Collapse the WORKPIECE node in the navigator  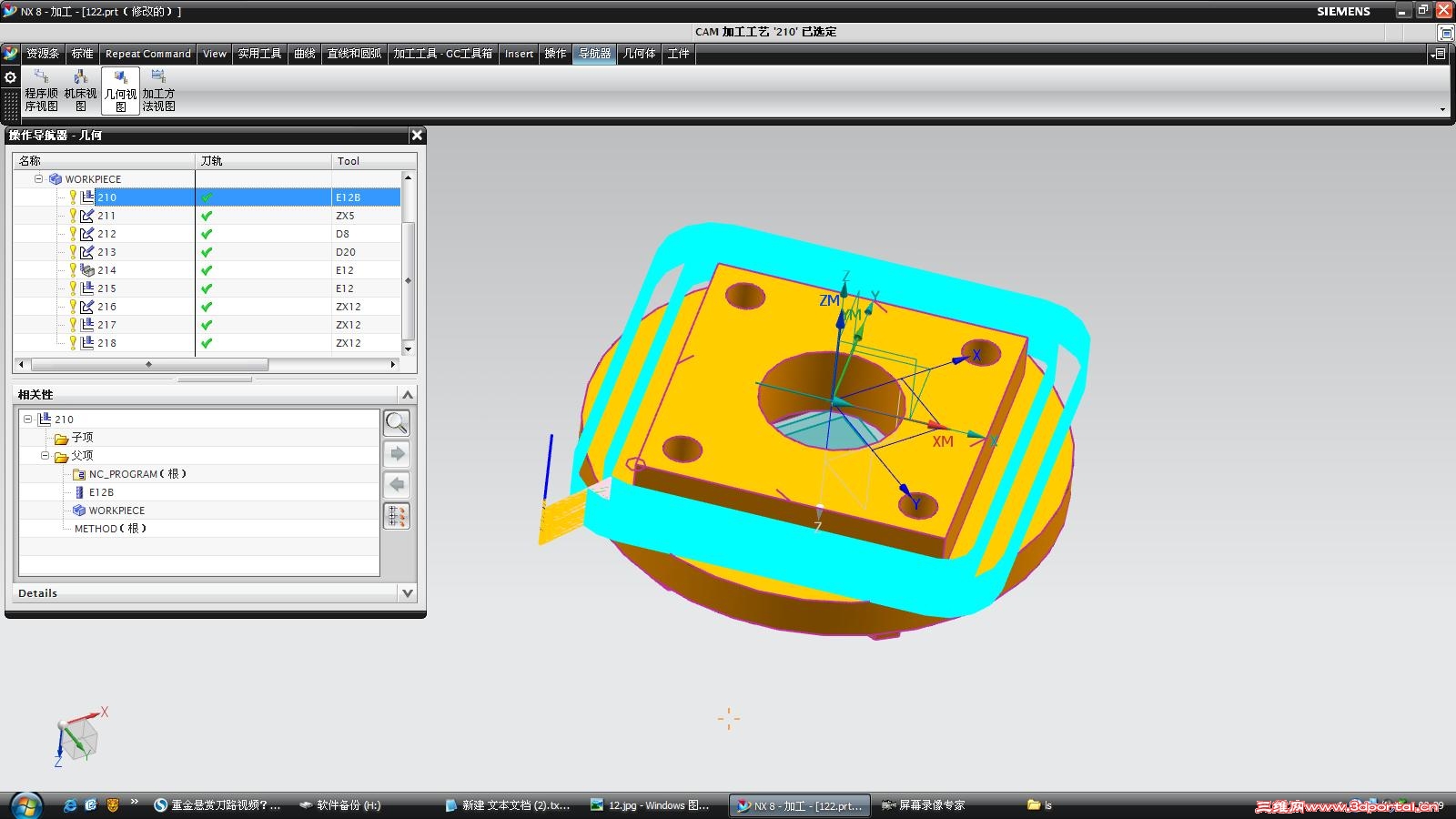click(38, 179)
